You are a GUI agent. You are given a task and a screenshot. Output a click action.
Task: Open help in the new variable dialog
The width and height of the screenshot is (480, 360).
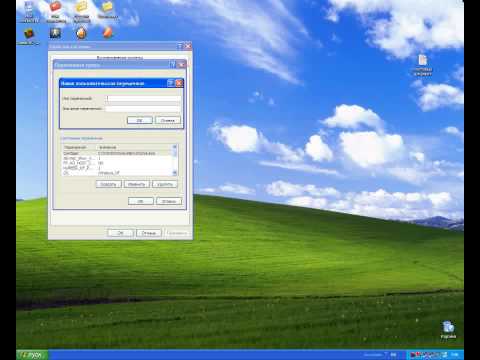pos(171,83)
